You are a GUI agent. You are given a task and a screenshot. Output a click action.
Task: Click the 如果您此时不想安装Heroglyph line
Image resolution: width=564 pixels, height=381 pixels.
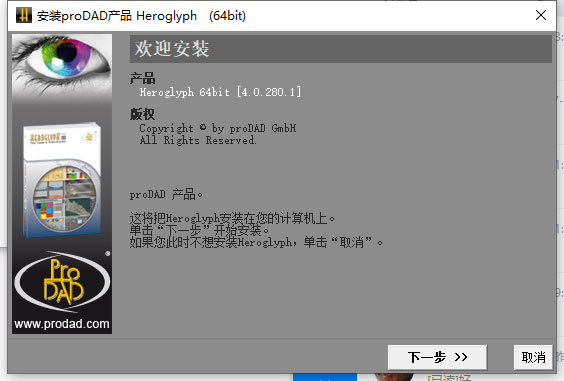click(x=256, y=242)
